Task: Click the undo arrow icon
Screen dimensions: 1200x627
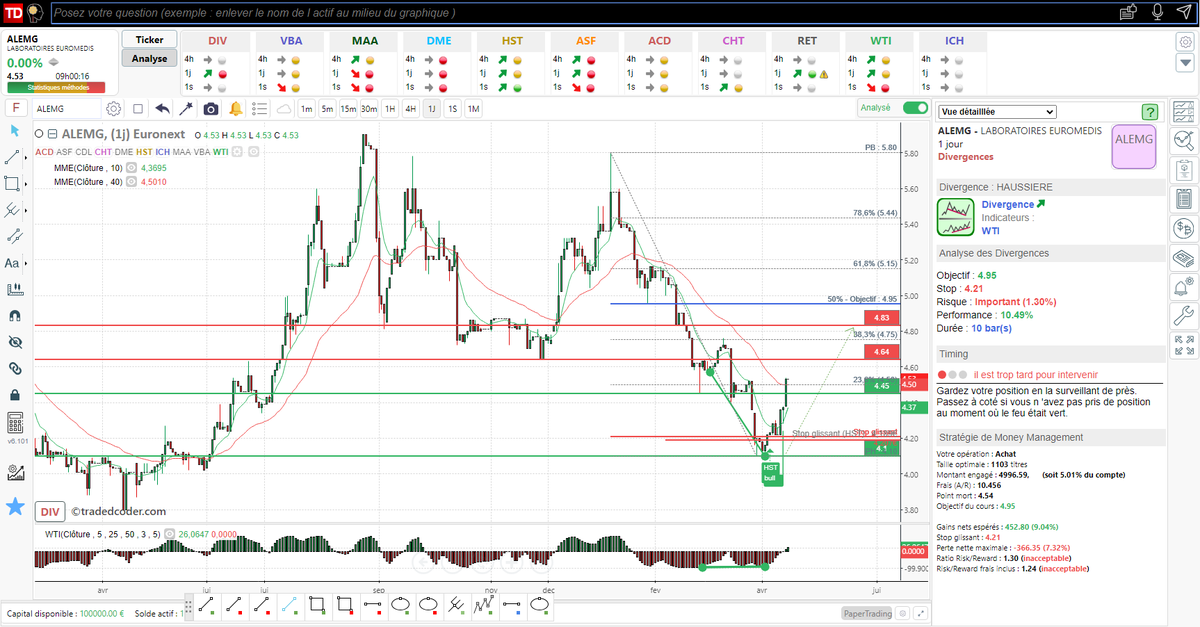Action: pos(162,109)
